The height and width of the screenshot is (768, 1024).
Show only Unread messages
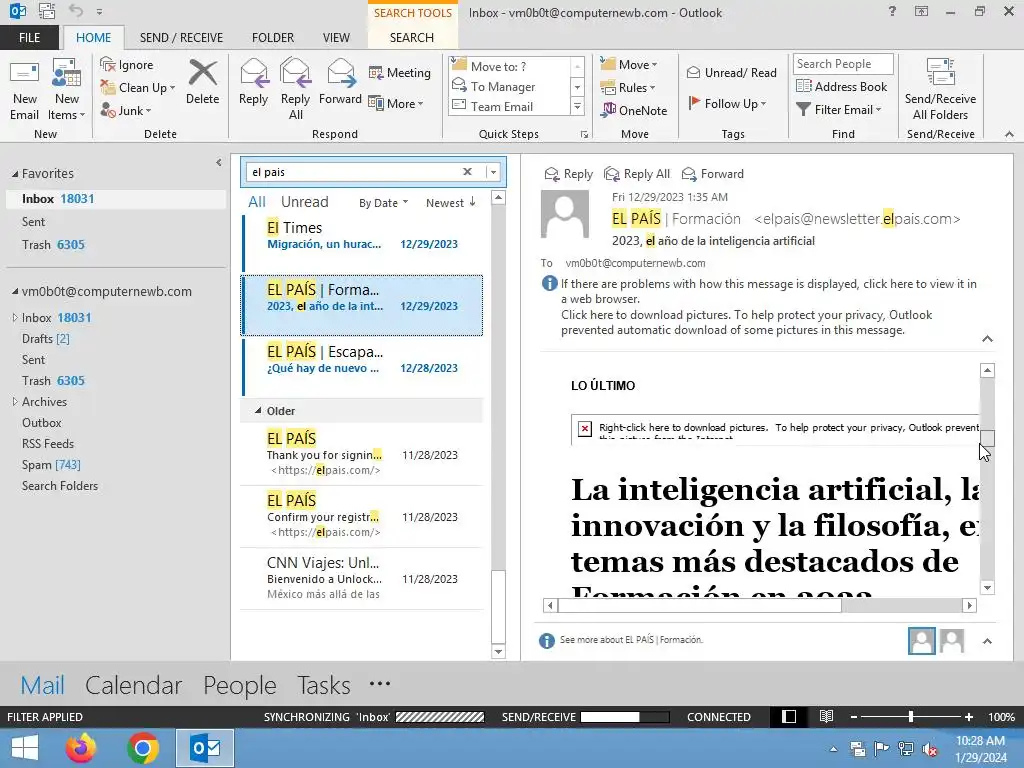(304, 202)
